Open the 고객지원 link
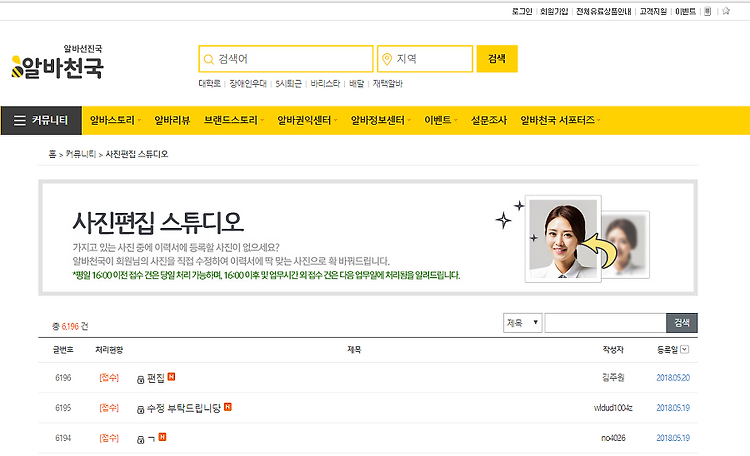Screen dimensions: 750x456 (x=653, y=11)
